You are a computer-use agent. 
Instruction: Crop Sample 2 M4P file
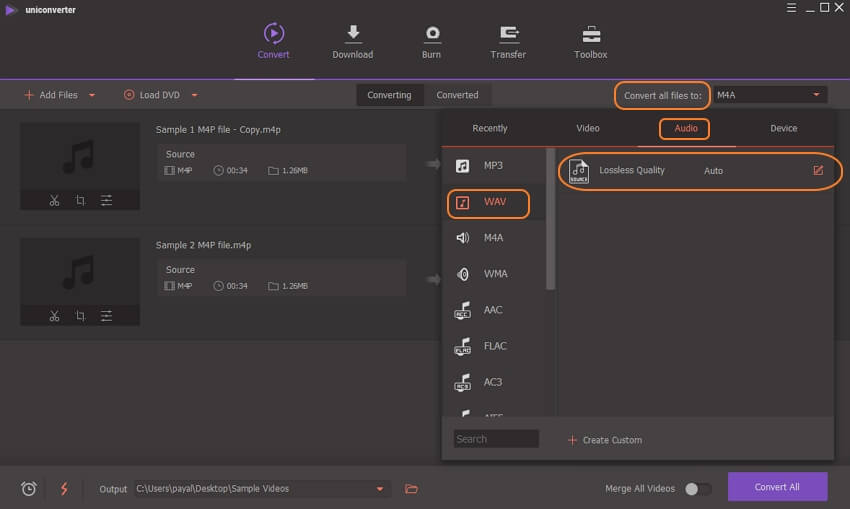coord(80,316)
